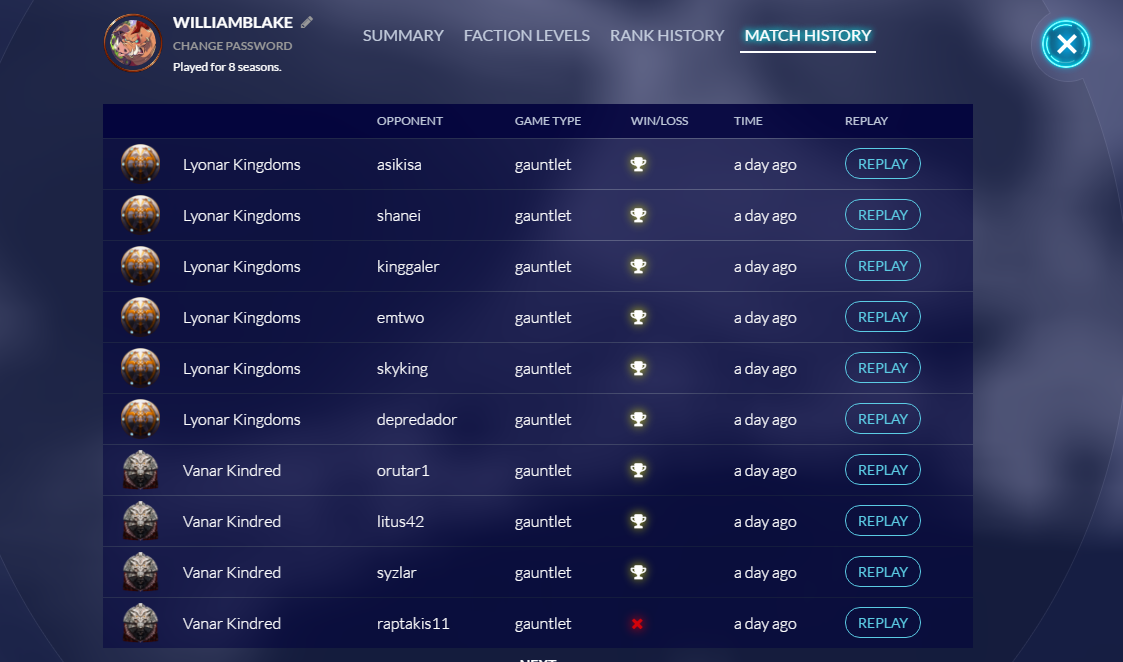The height and width of the screenshot is (662, 1123).
Task: Click the Replay column header
Action: coord(866,121)
